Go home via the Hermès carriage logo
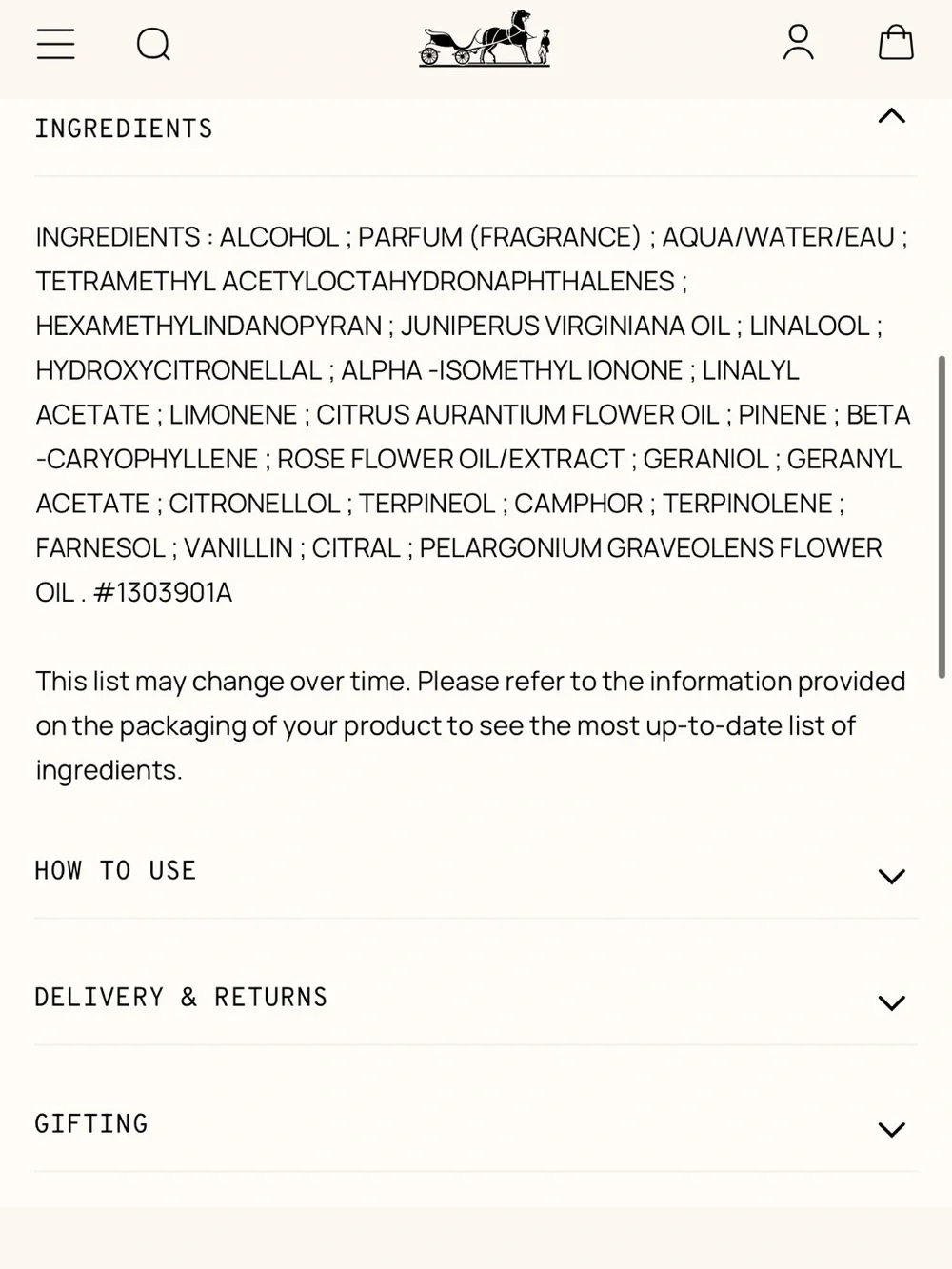 click(x=485, y=39)
